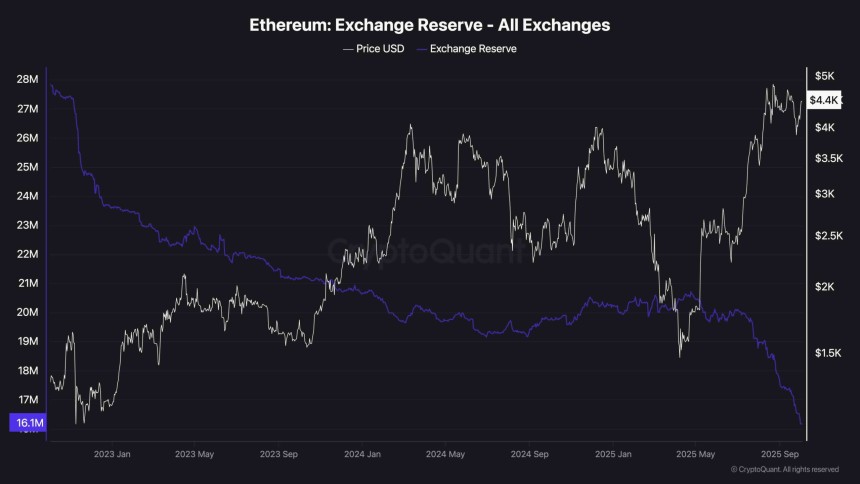Select the 2024 Jan x-axis label

[x=361, y=453]
